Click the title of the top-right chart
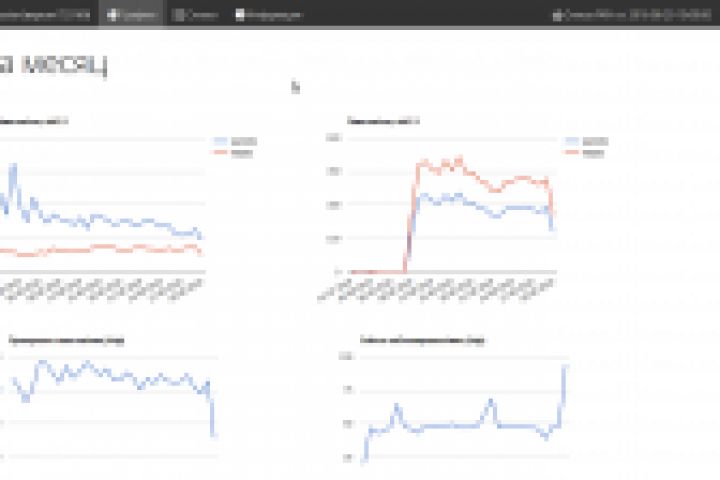Image resolution: width=720 pixels, height=480 pixels. tap(383, 121)
